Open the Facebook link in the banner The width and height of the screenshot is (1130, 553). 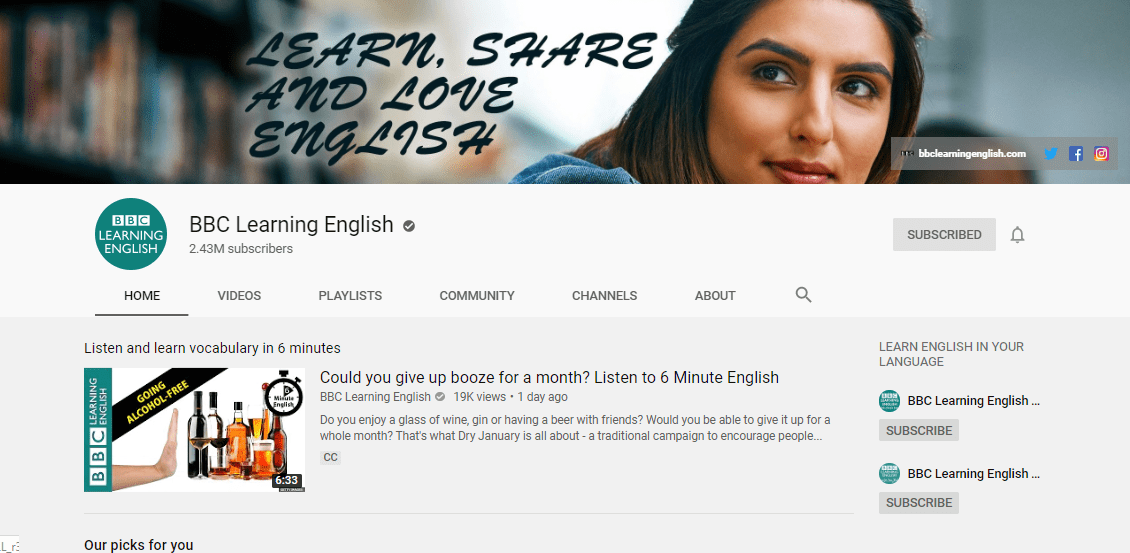[1076, 154]
